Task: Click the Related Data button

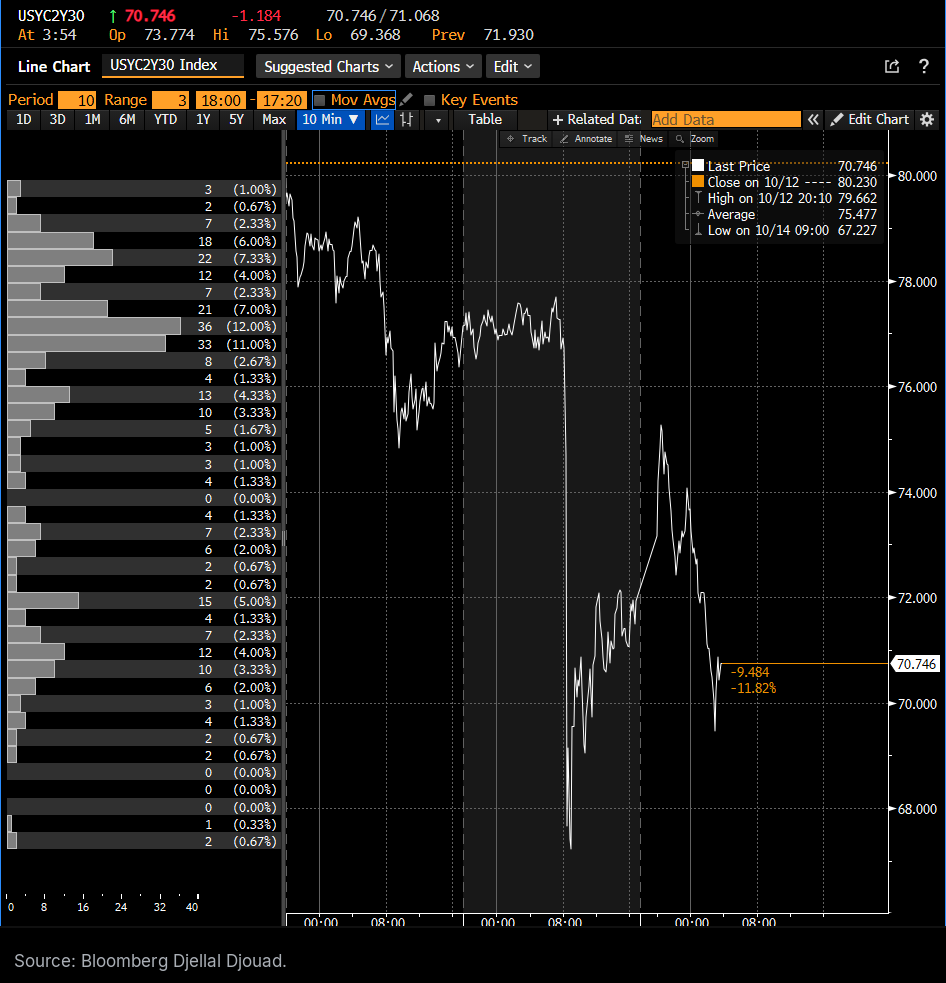Action: (597, 119)
